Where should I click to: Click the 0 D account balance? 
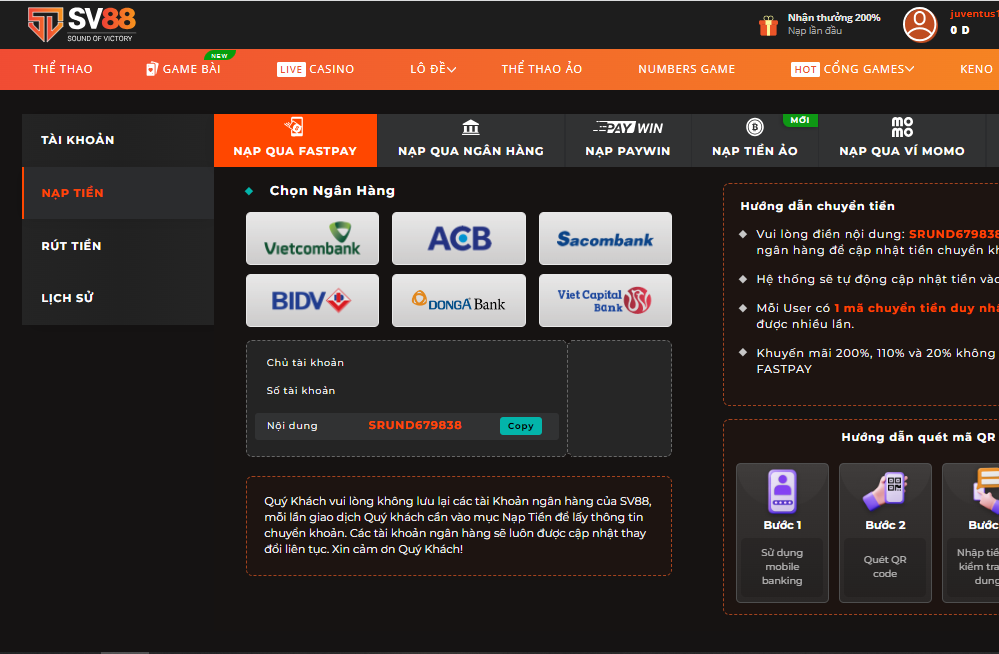click(x=959, y=31)
